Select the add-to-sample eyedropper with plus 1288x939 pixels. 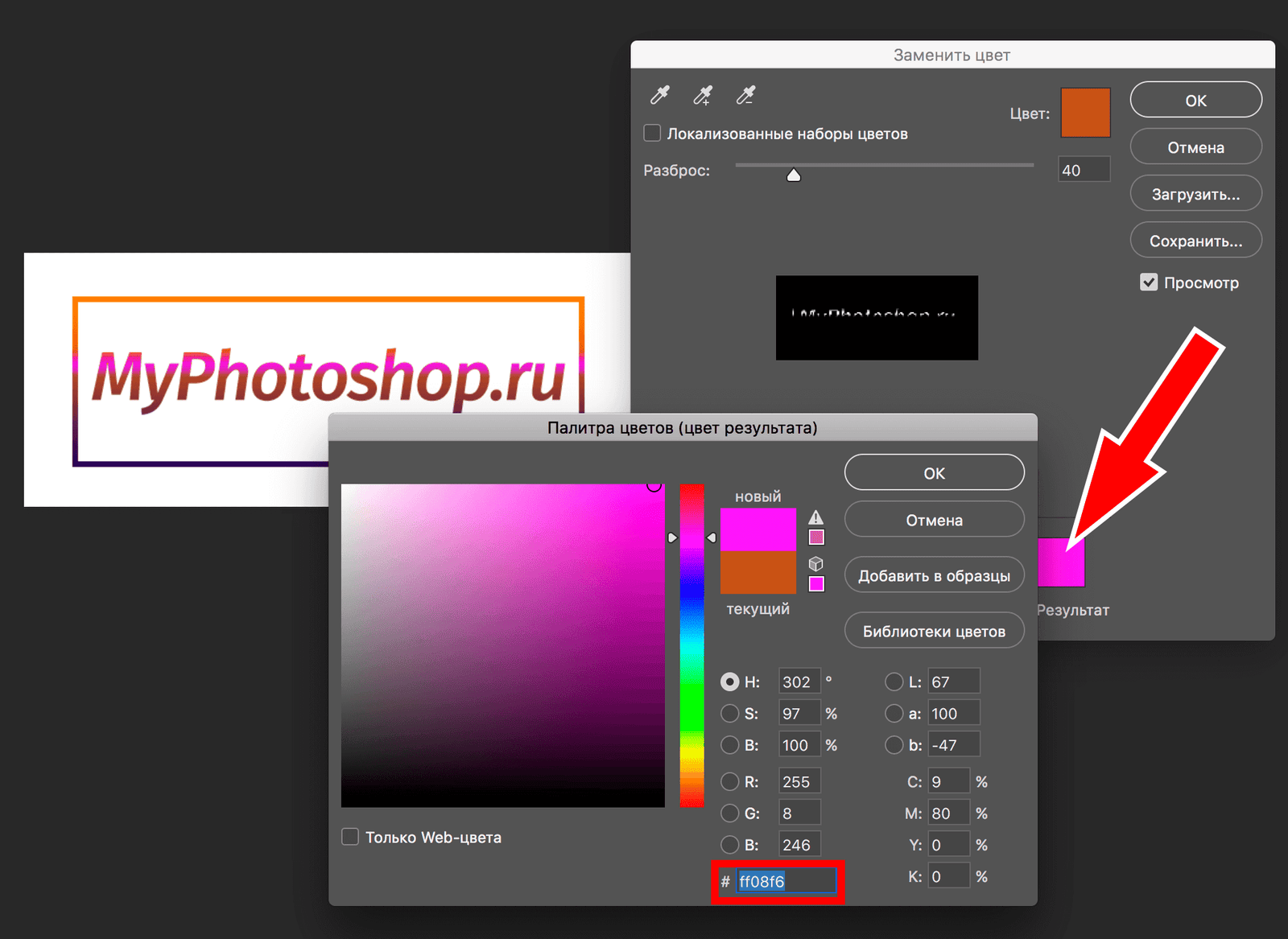(x=703, y=96)
